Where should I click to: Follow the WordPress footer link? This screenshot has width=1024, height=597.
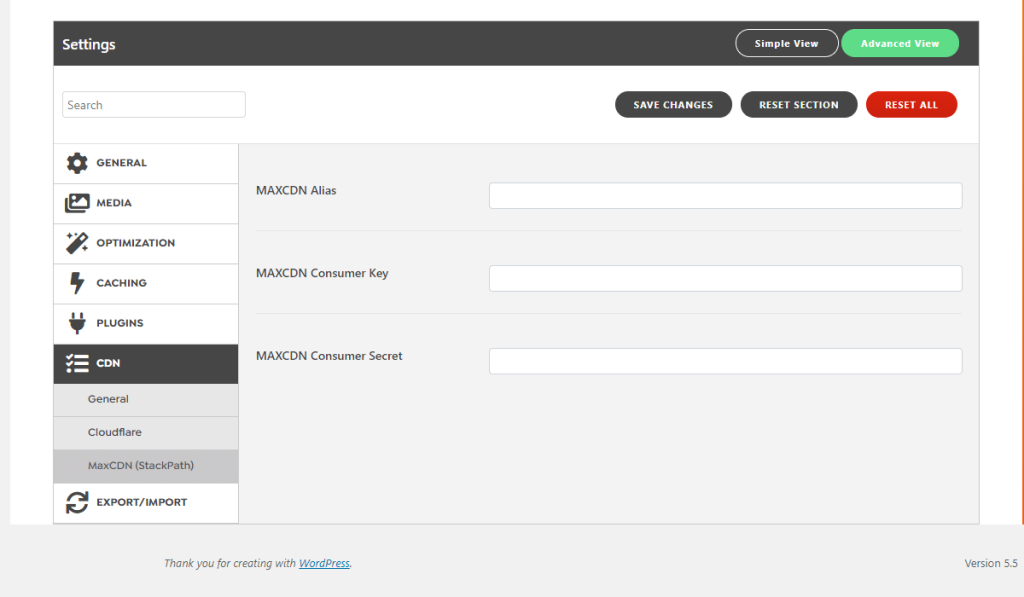pyautogui.click(x=324, y=563)
